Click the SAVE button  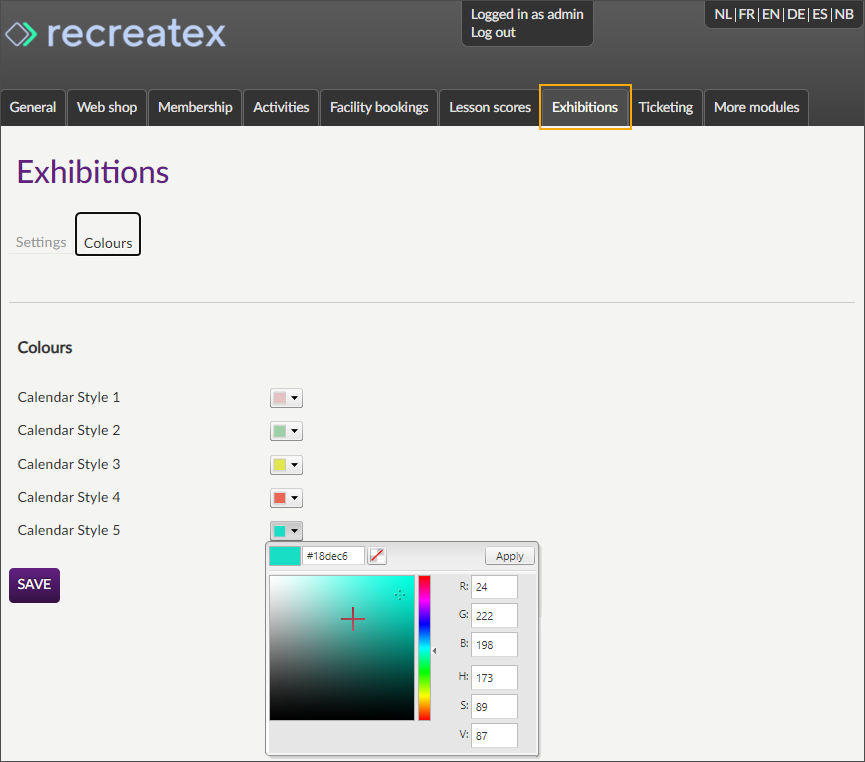(33, 585)
